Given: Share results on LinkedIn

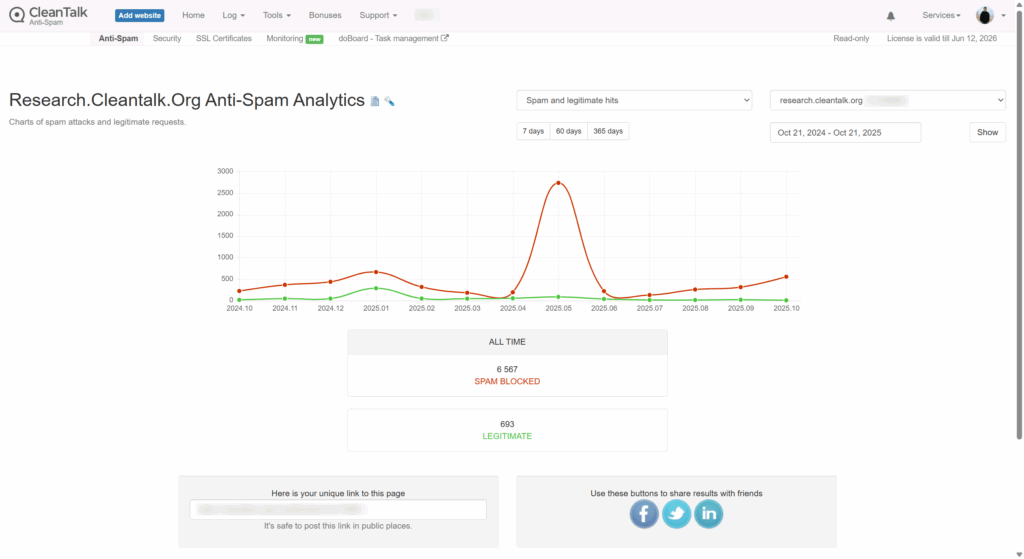Looking at the screenshot, I should click(x=708, y=514).
